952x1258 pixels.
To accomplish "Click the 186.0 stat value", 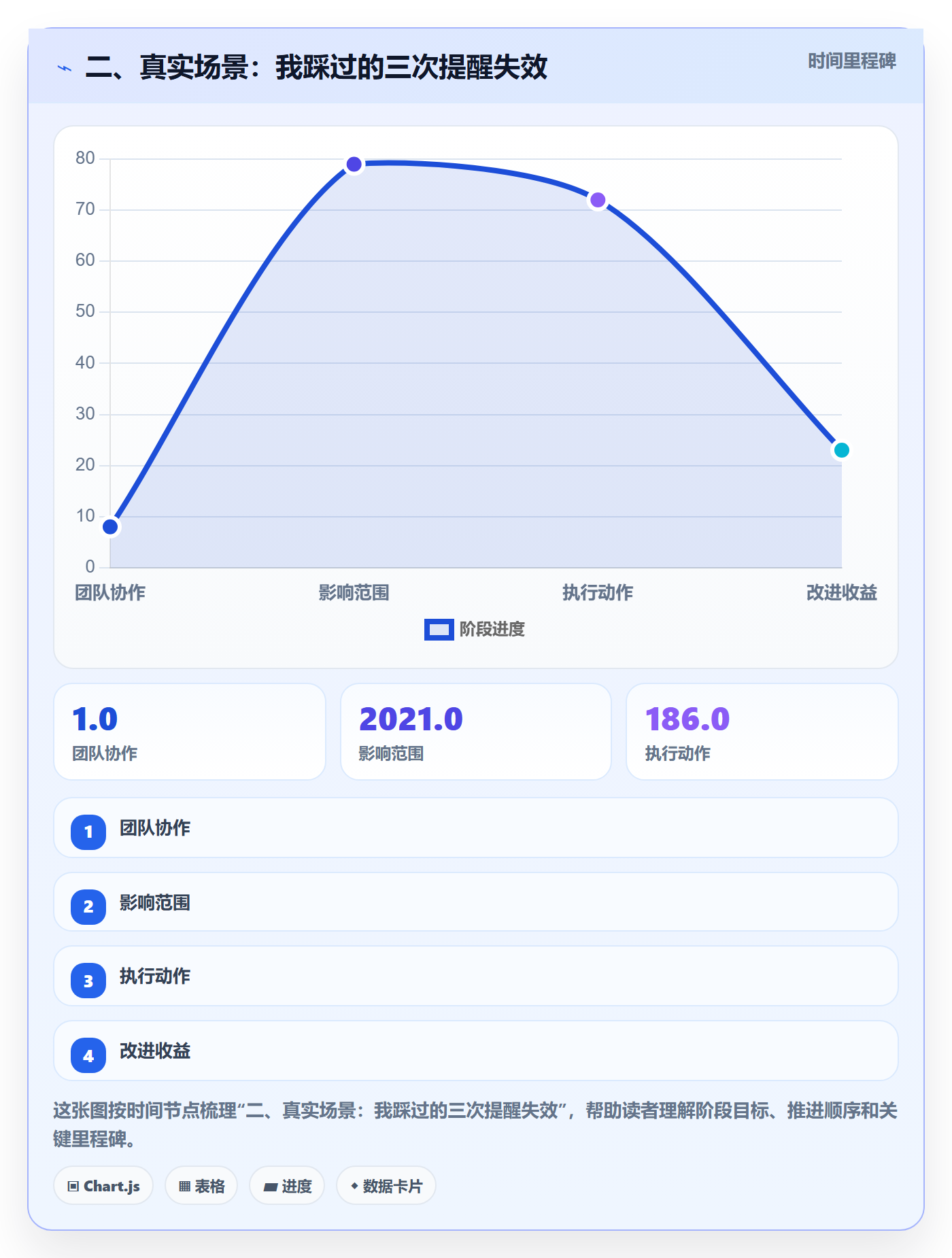I will pyautogui.click(x=687, y=719).
